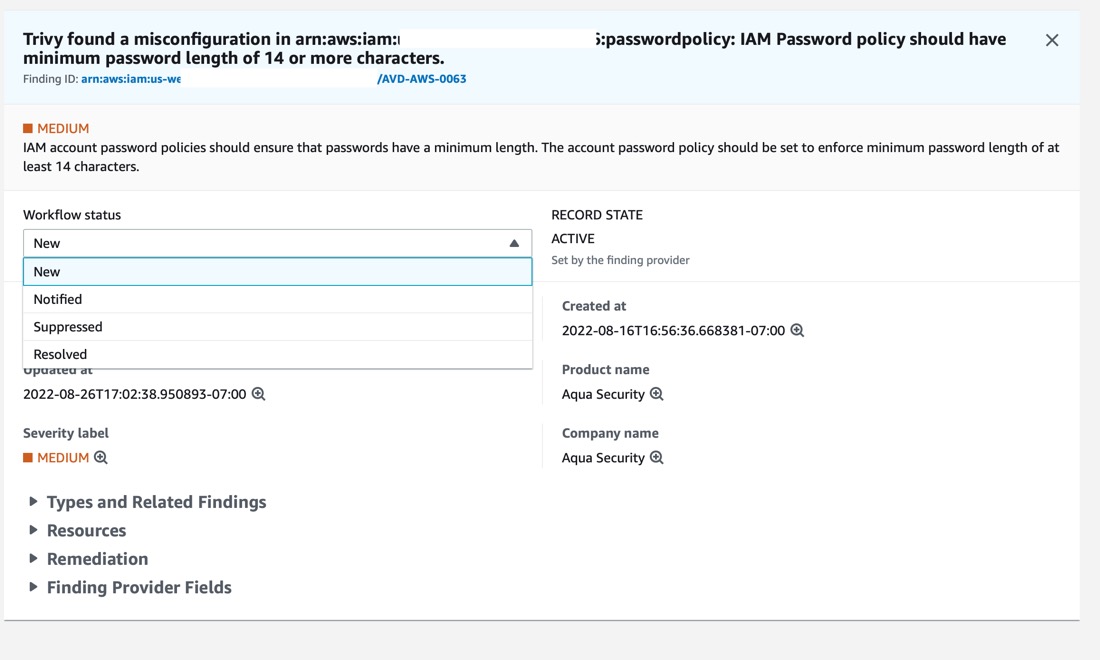Click the ACTIVE record state text
This screenshot has width=1100, height=660.
(x=573, y=238)
